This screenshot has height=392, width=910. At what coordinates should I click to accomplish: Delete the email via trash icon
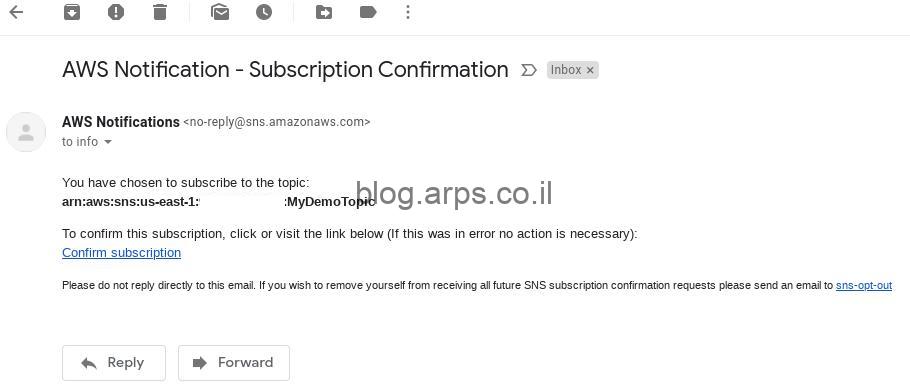pos(160,12)
